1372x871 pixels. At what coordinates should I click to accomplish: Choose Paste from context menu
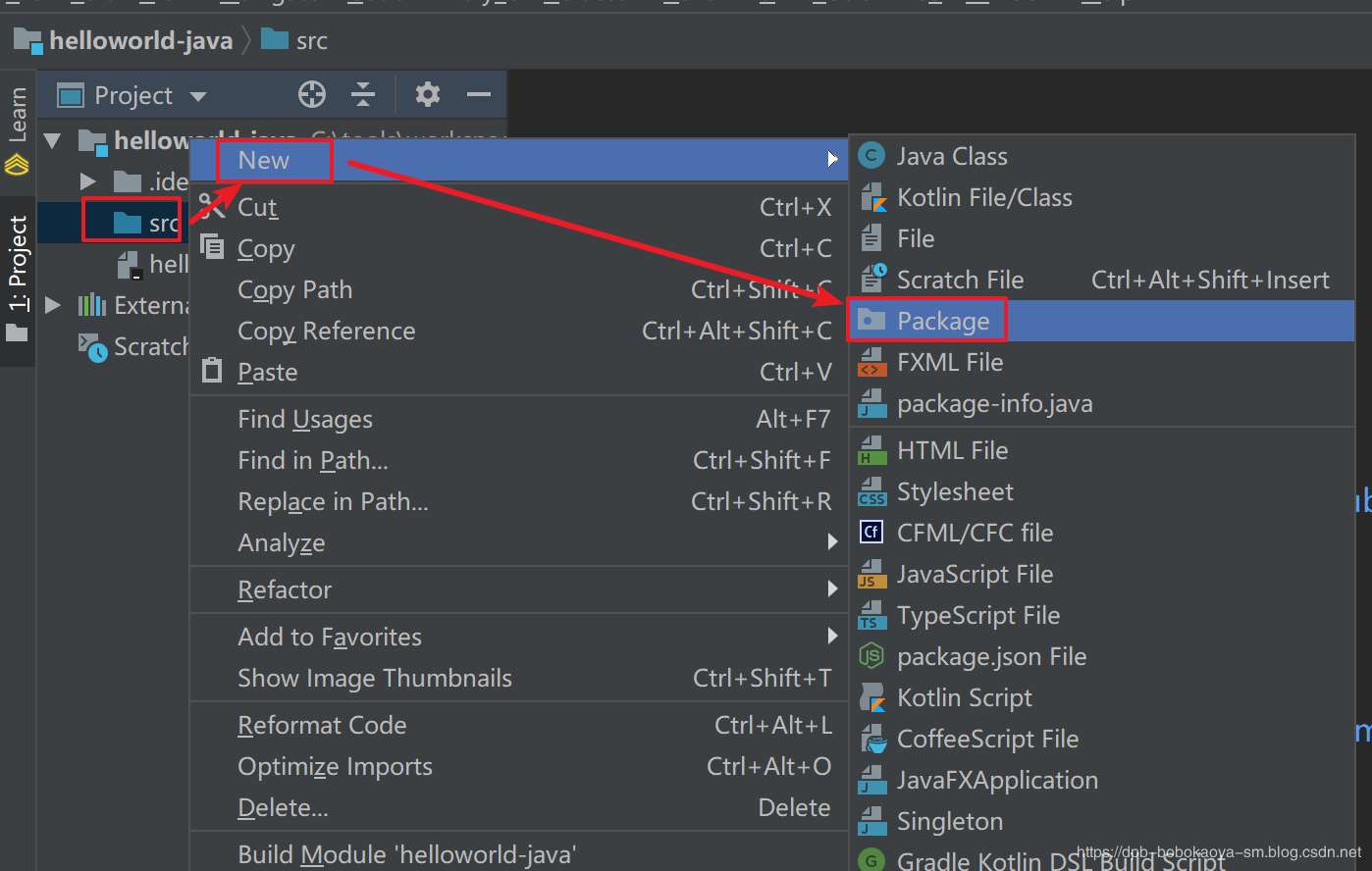tap(518, 372)
